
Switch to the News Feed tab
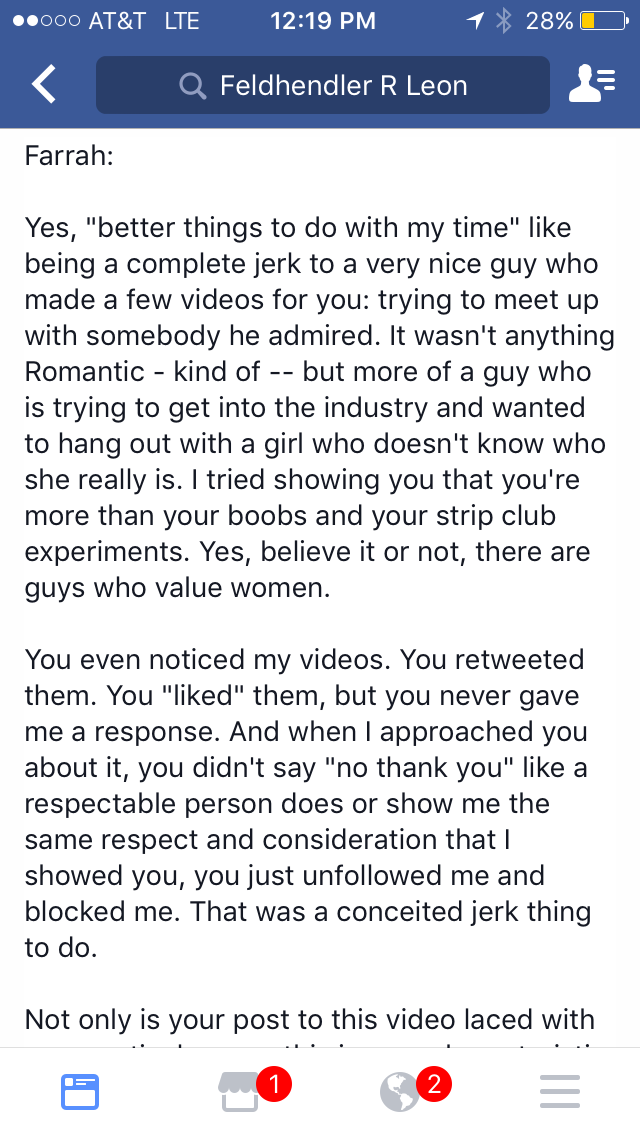click(80, 1093)
